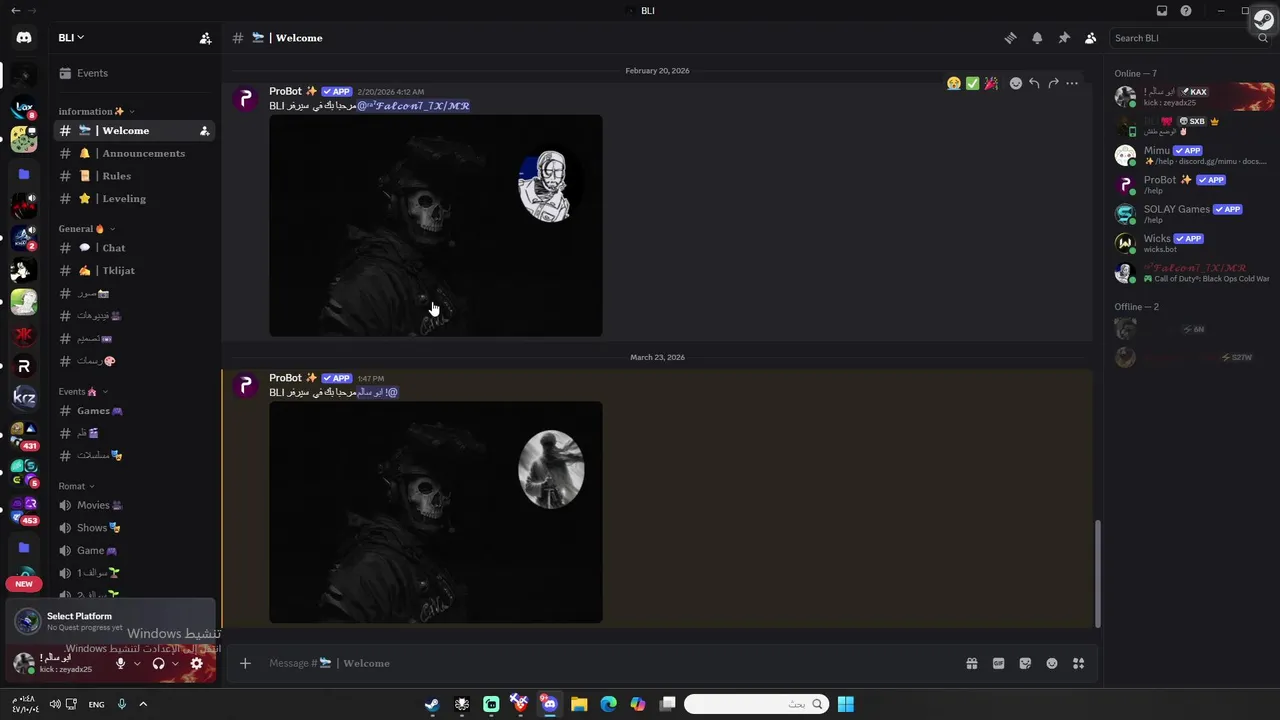The height and width of the screenshot is (720, 1280).
Task: Open the Threads icon in channel header
Action: point(1011,38)
